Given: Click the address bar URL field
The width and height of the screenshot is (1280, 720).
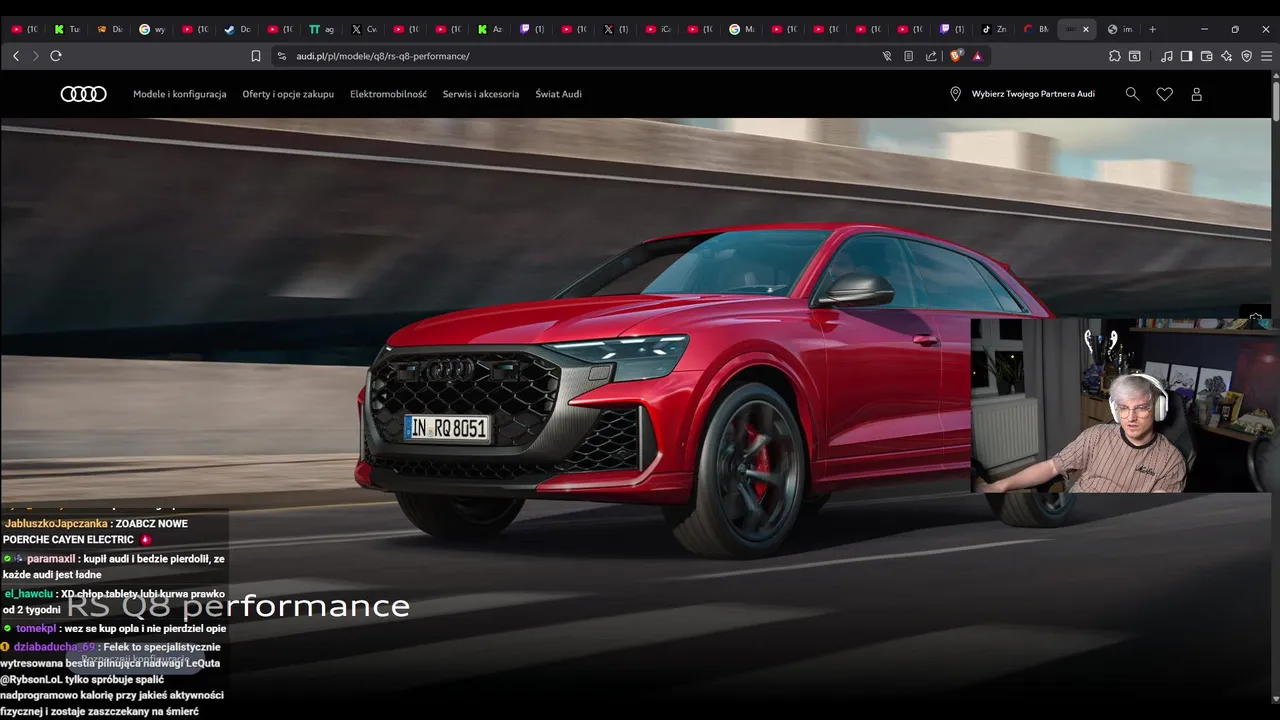Looking at the screenshot, I should click(x=580, y=56).
